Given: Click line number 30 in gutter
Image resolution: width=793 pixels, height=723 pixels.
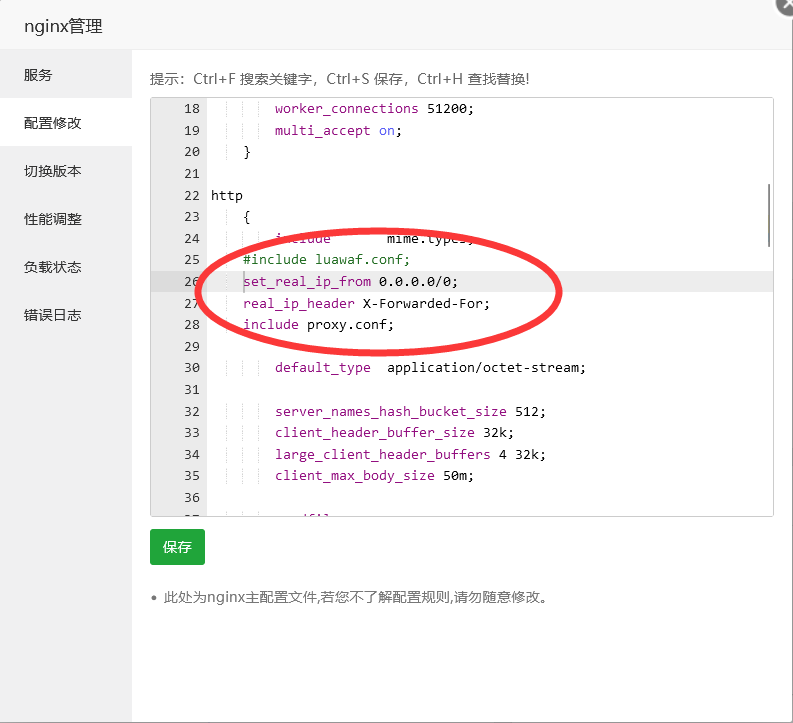Looking at the screenshot, I should point(192,368).
